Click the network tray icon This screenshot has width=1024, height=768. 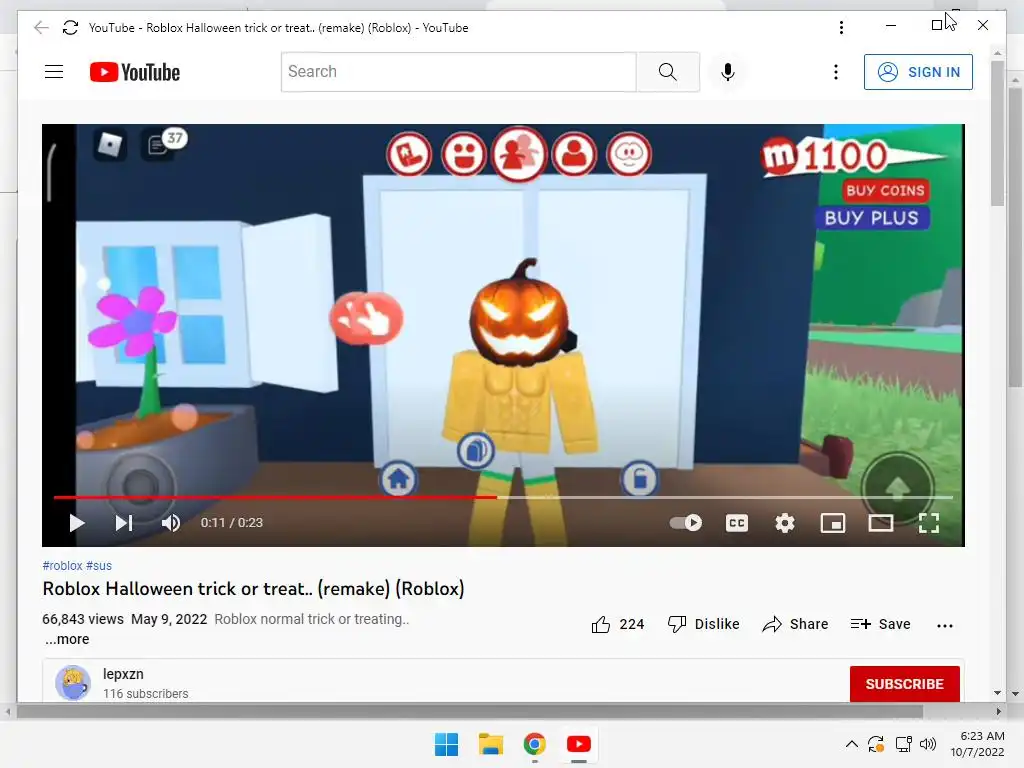click(x=904, y=744)
